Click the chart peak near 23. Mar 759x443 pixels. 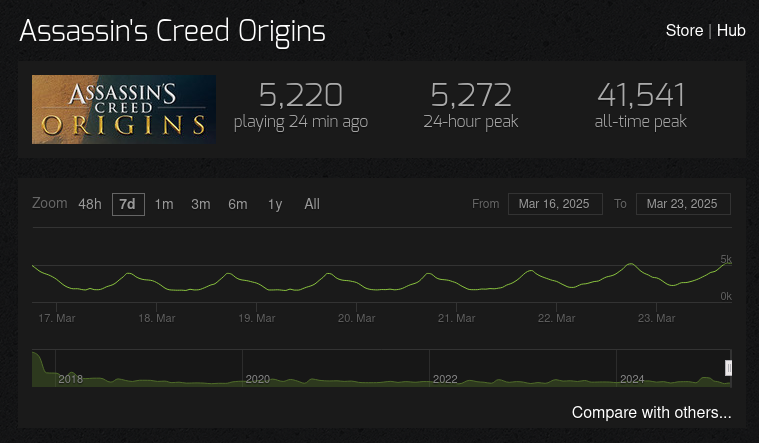pos(631,264)
